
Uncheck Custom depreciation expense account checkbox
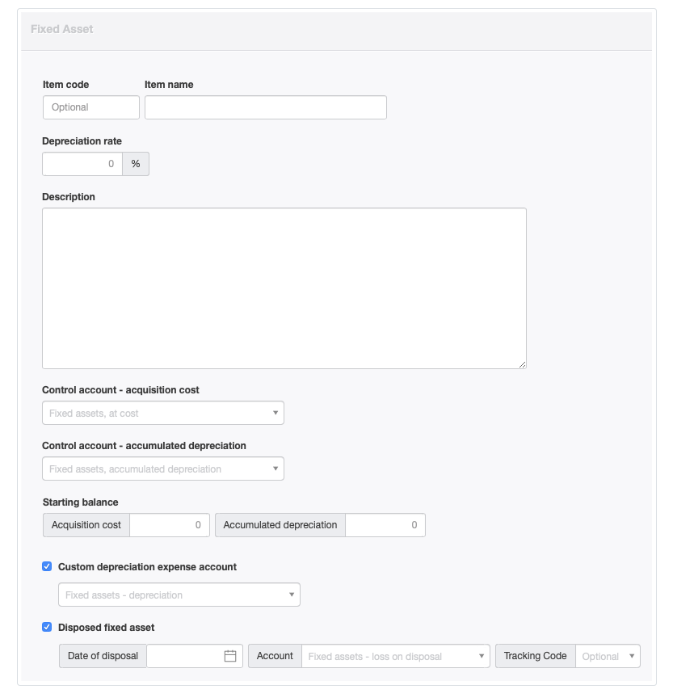pyautogui.click(x=47, y=566)
